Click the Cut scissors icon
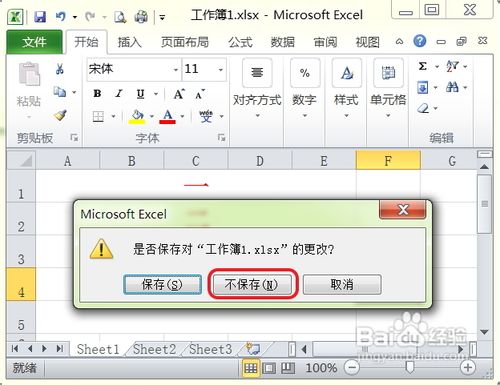Viewport: 500px width, 385px height. click(60, 69)
